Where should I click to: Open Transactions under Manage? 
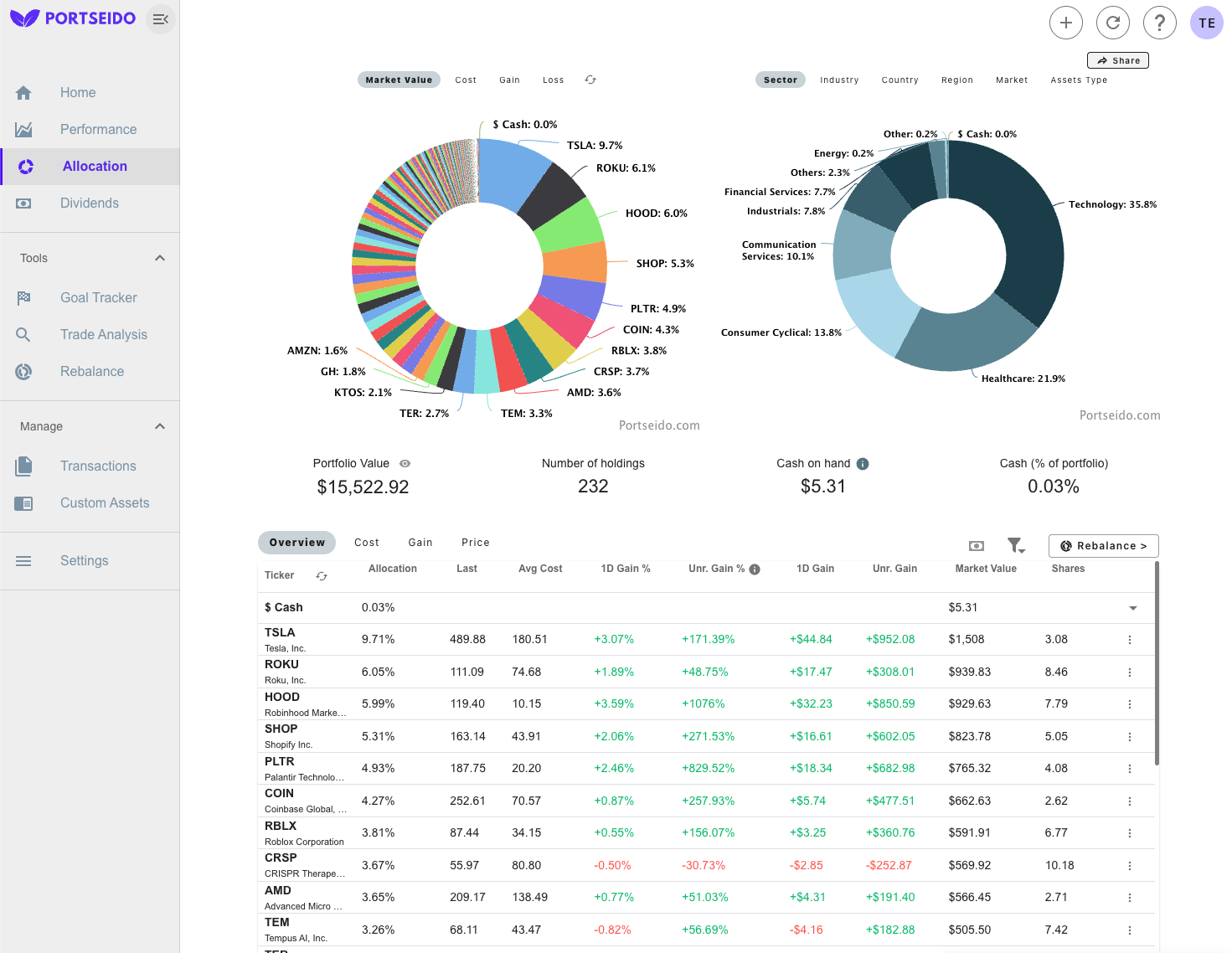click(98, 466)
